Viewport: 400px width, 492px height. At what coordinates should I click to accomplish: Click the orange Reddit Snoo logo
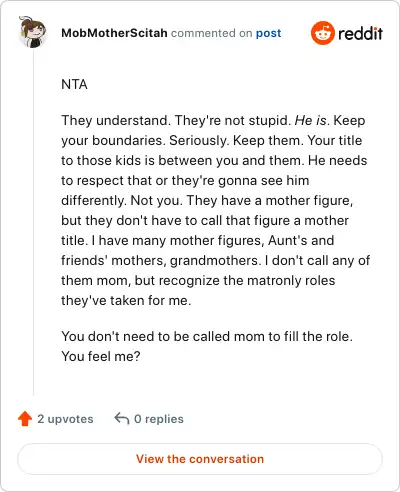click(322, 33)
